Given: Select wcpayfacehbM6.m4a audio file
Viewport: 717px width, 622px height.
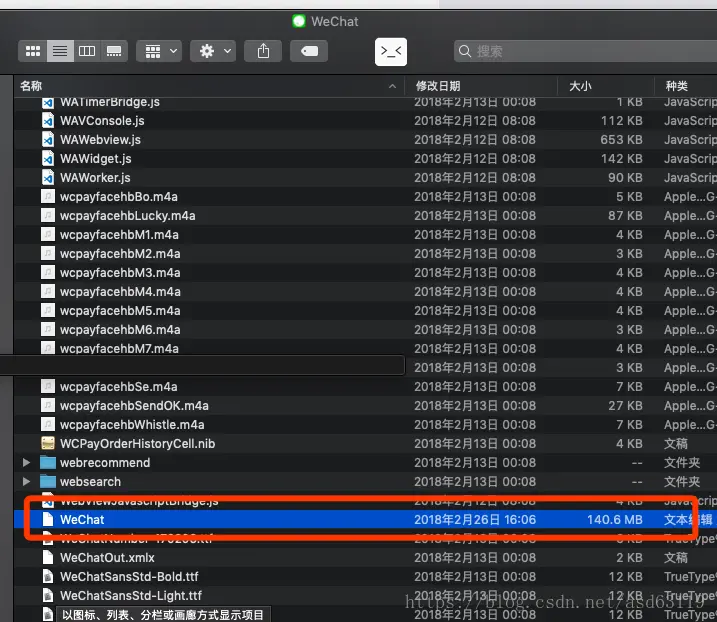Looking at the screenshot, I should tap(120, 330).
